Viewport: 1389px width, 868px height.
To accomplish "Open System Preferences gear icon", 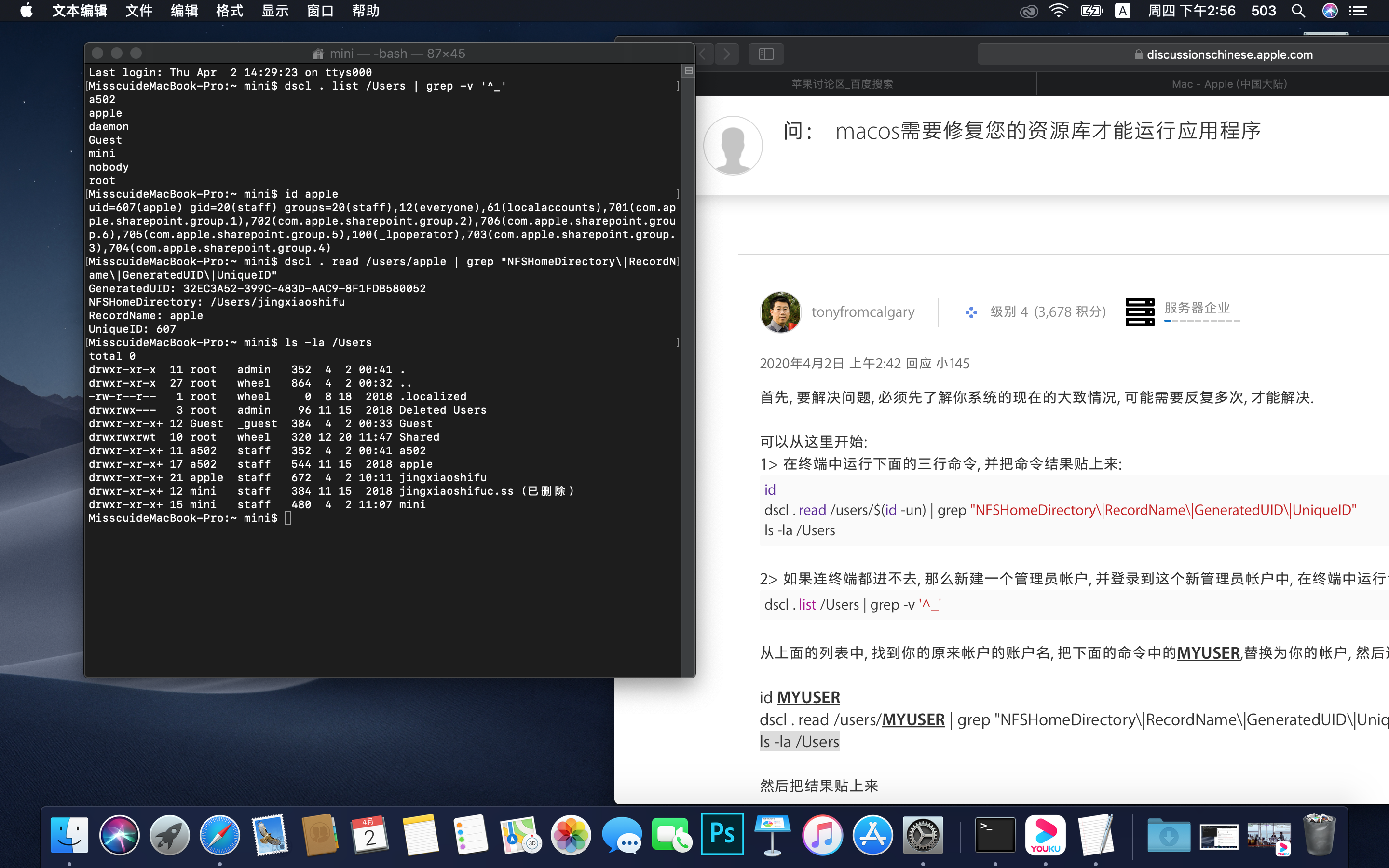I will [x=922, y=834].
